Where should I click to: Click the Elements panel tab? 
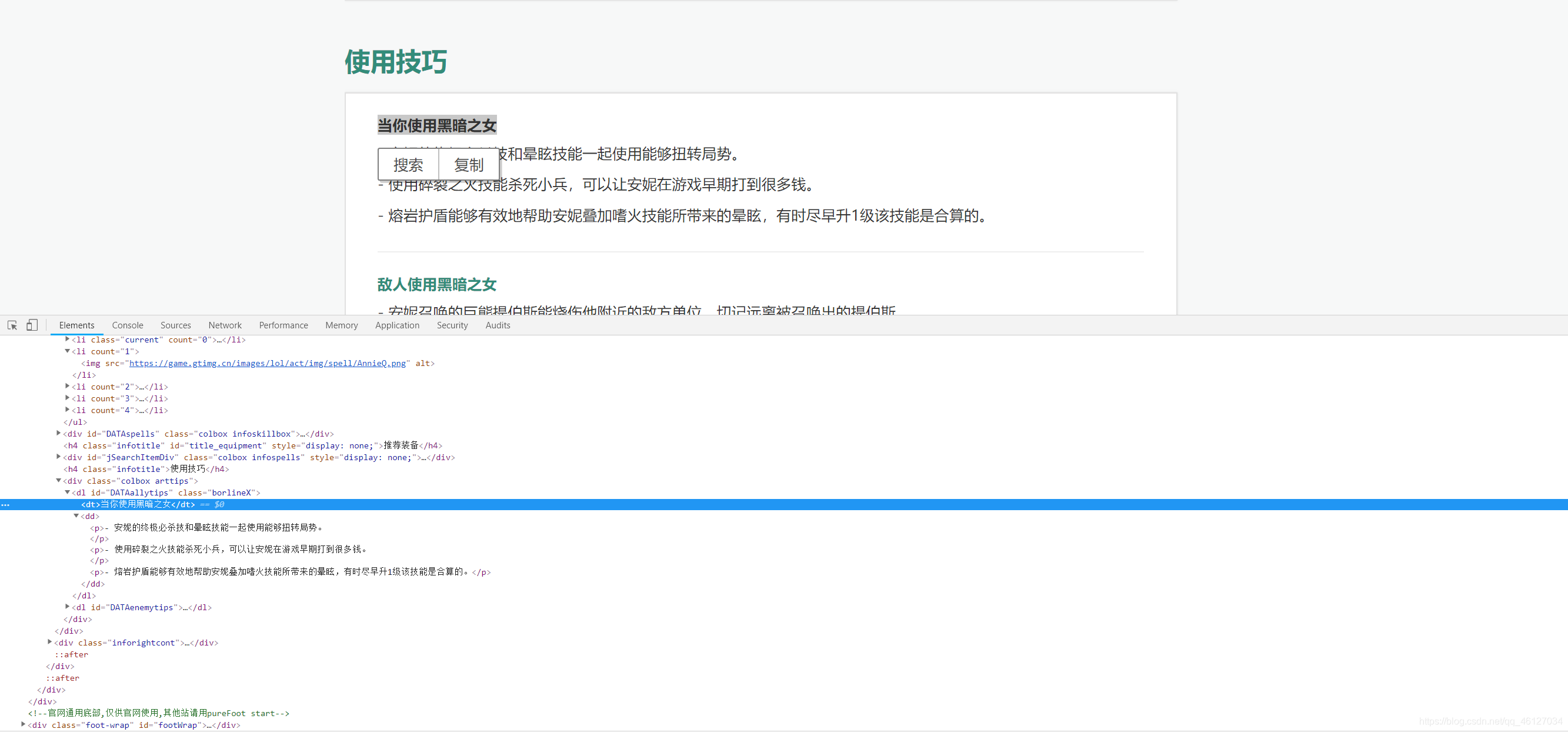[x=77, y=325]
